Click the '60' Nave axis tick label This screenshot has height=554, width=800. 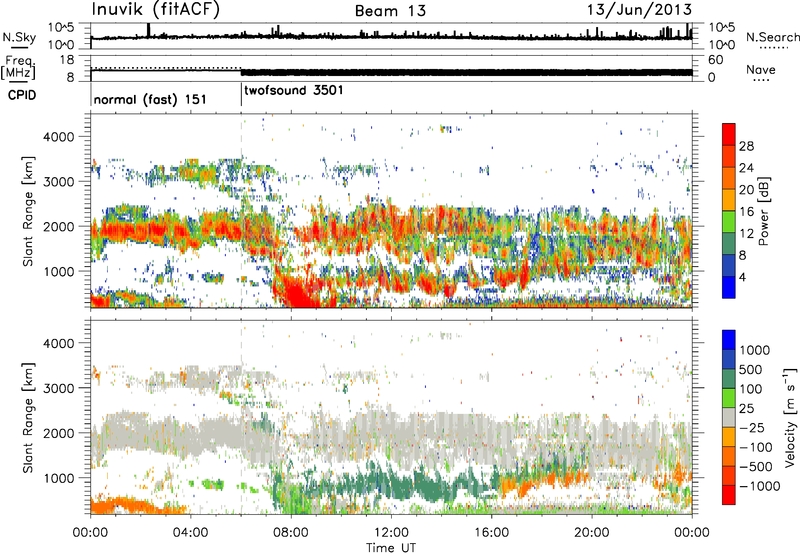point(716,60)
